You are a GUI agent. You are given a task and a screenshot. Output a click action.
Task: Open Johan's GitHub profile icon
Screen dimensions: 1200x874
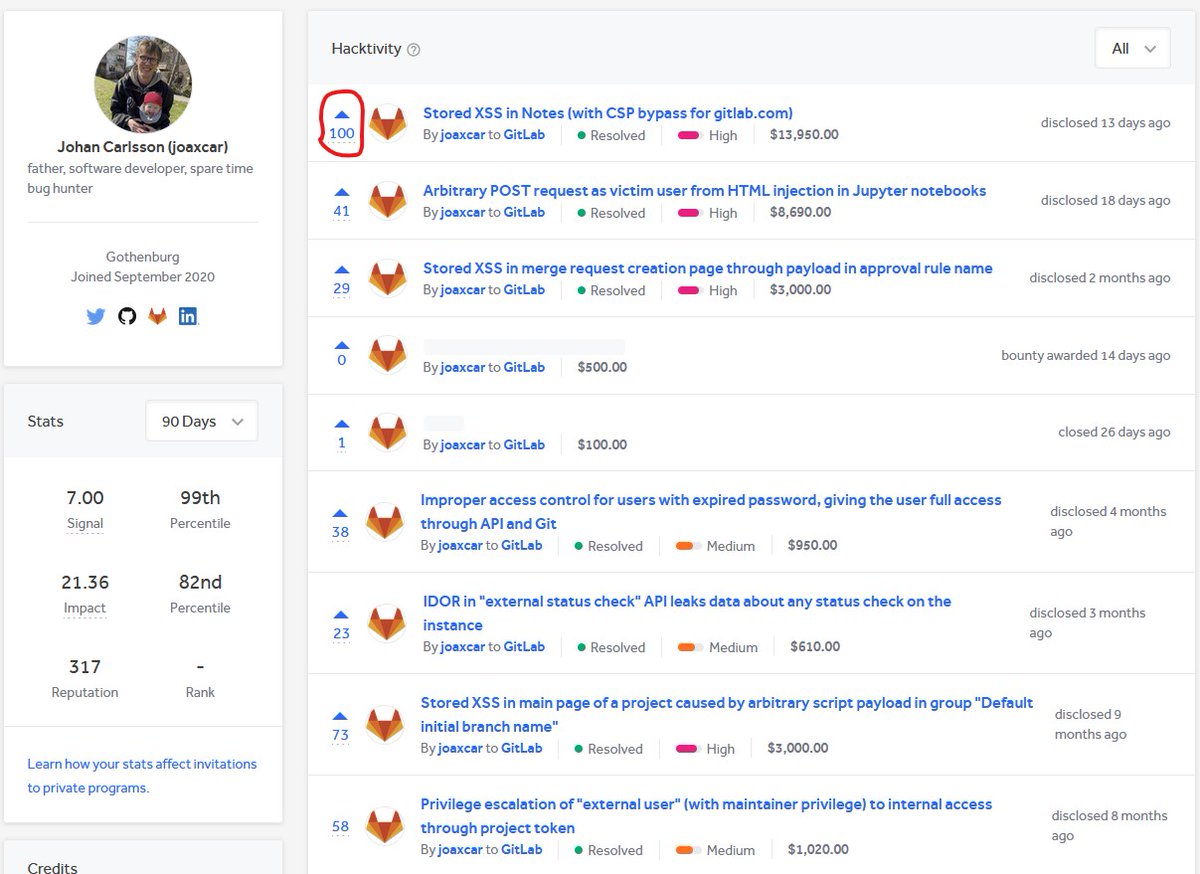pos(127,316)
